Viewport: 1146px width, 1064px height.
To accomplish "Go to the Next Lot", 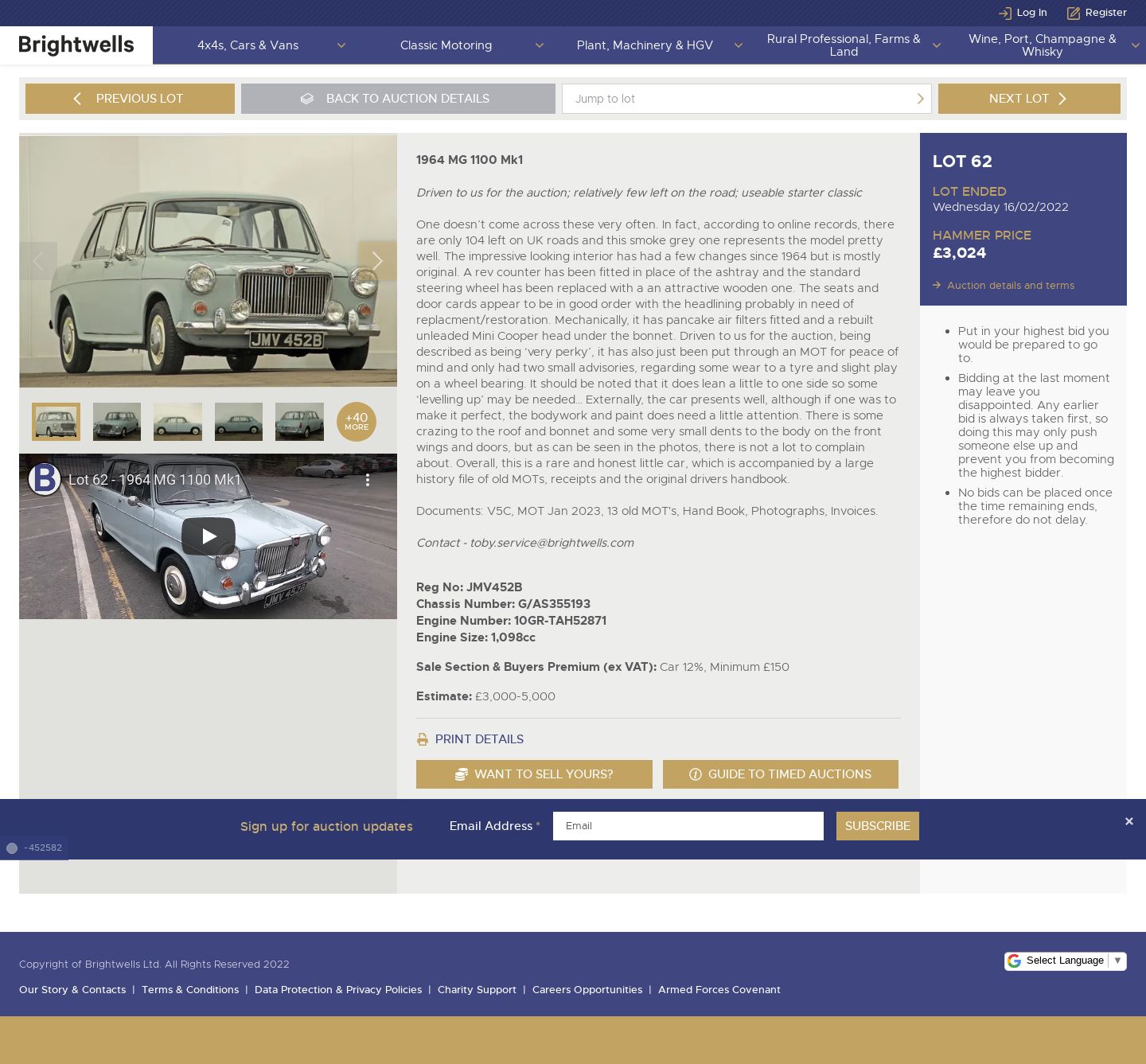I will pyautogui.click(x=1029, y=99).
